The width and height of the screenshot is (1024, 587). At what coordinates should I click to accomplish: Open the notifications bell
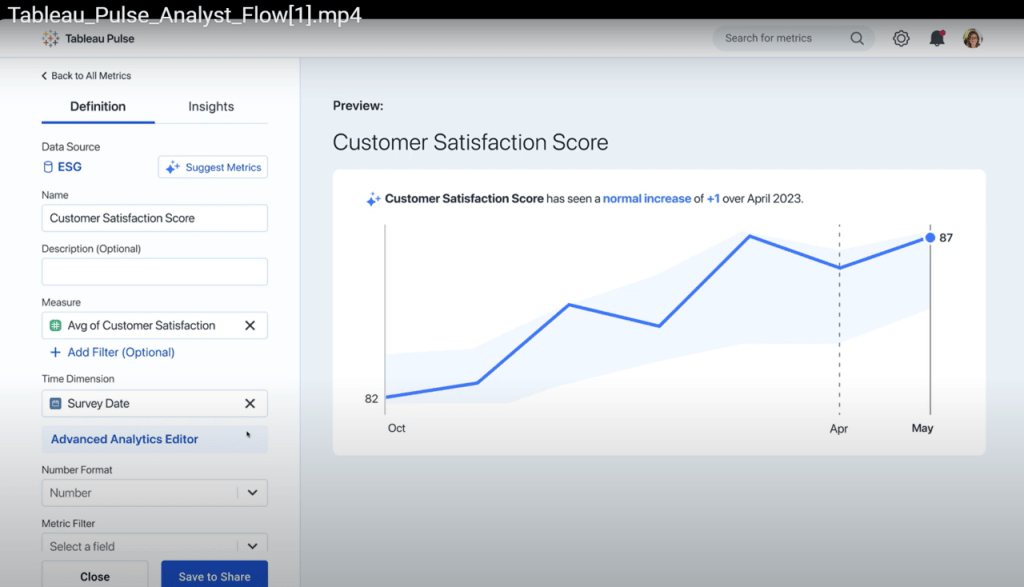[x=937, y=38]
